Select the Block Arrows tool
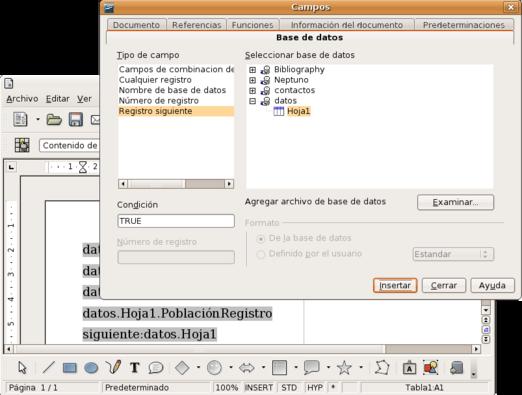The height and width of the screenshot is (395, 522). tap(247, 368)
